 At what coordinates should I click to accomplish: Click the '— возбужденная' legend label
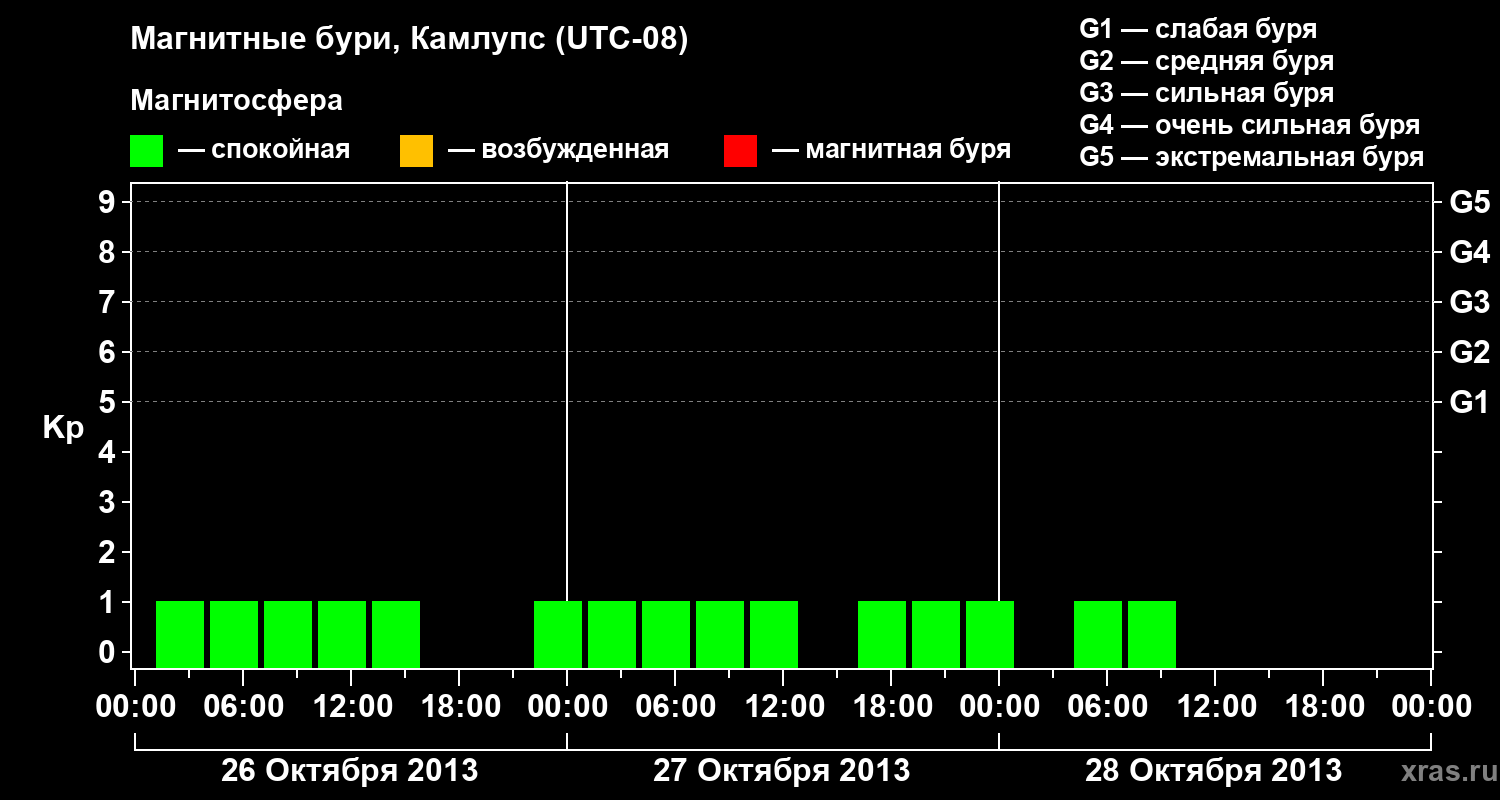[x=558, y=150]
